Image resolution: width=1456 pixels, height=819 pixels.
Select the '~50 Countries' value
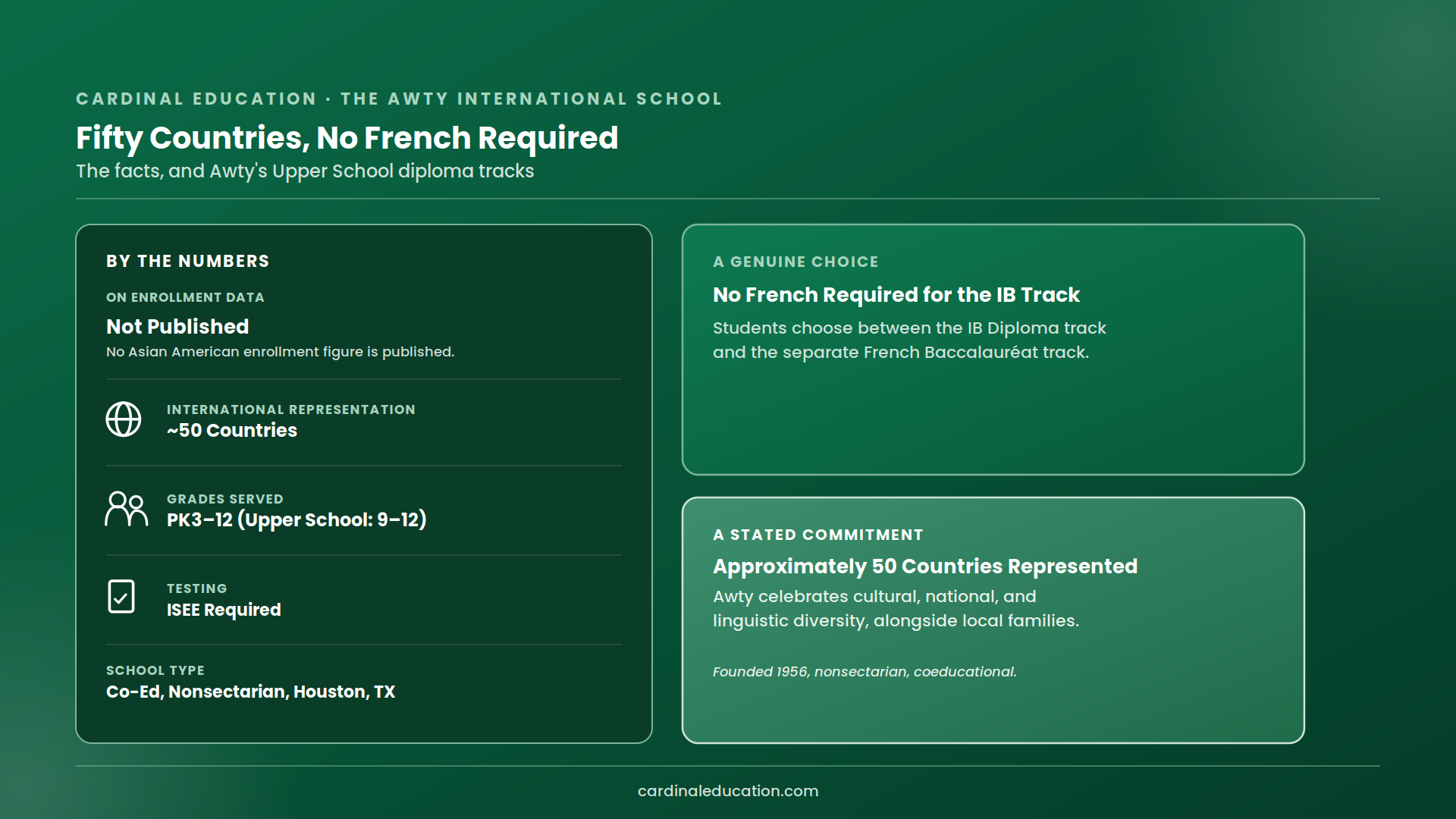(232, 431)
